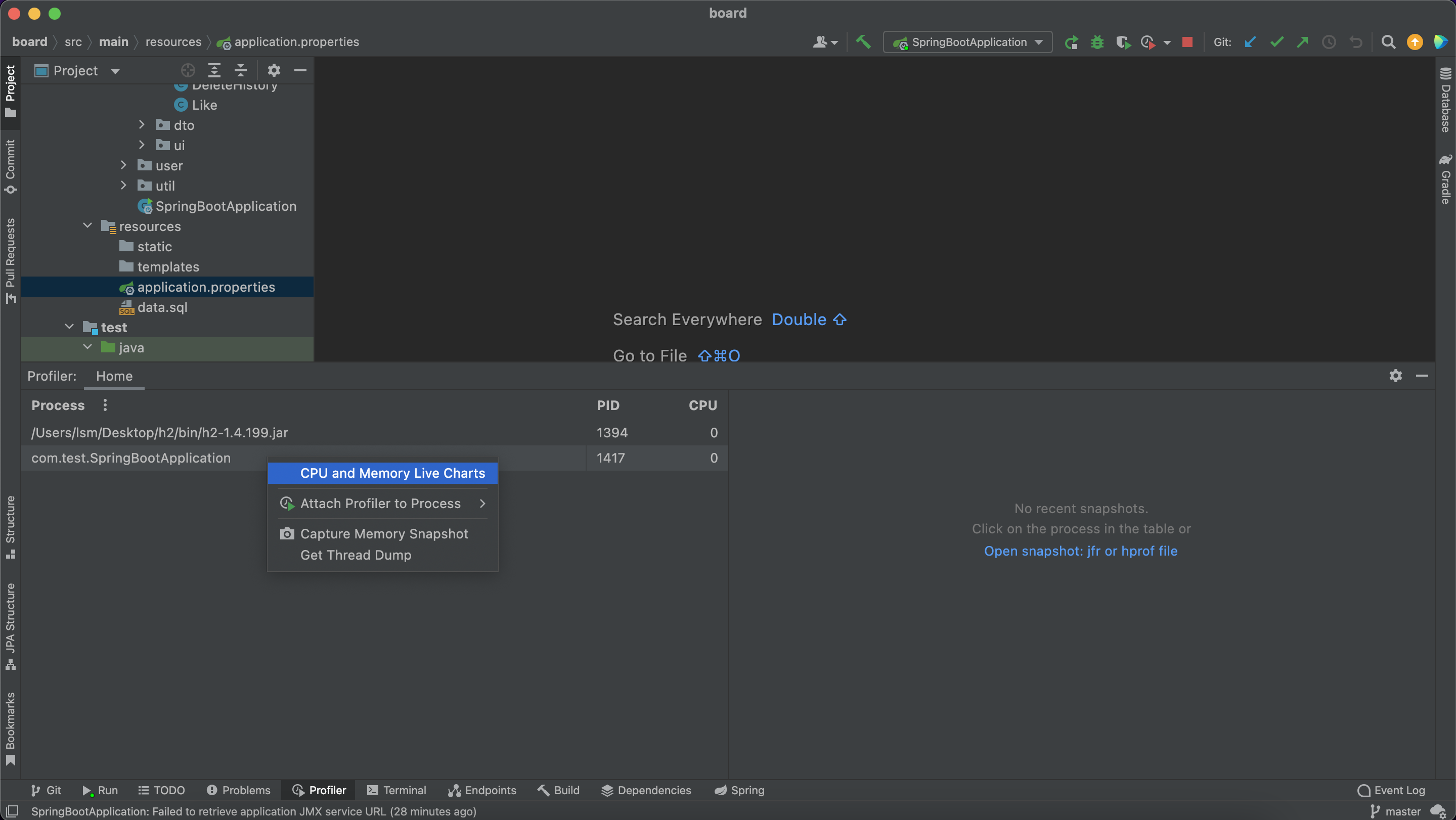1456x820 pixels.
Task: Toggle the Commit tool window
Action: point(10,166)
